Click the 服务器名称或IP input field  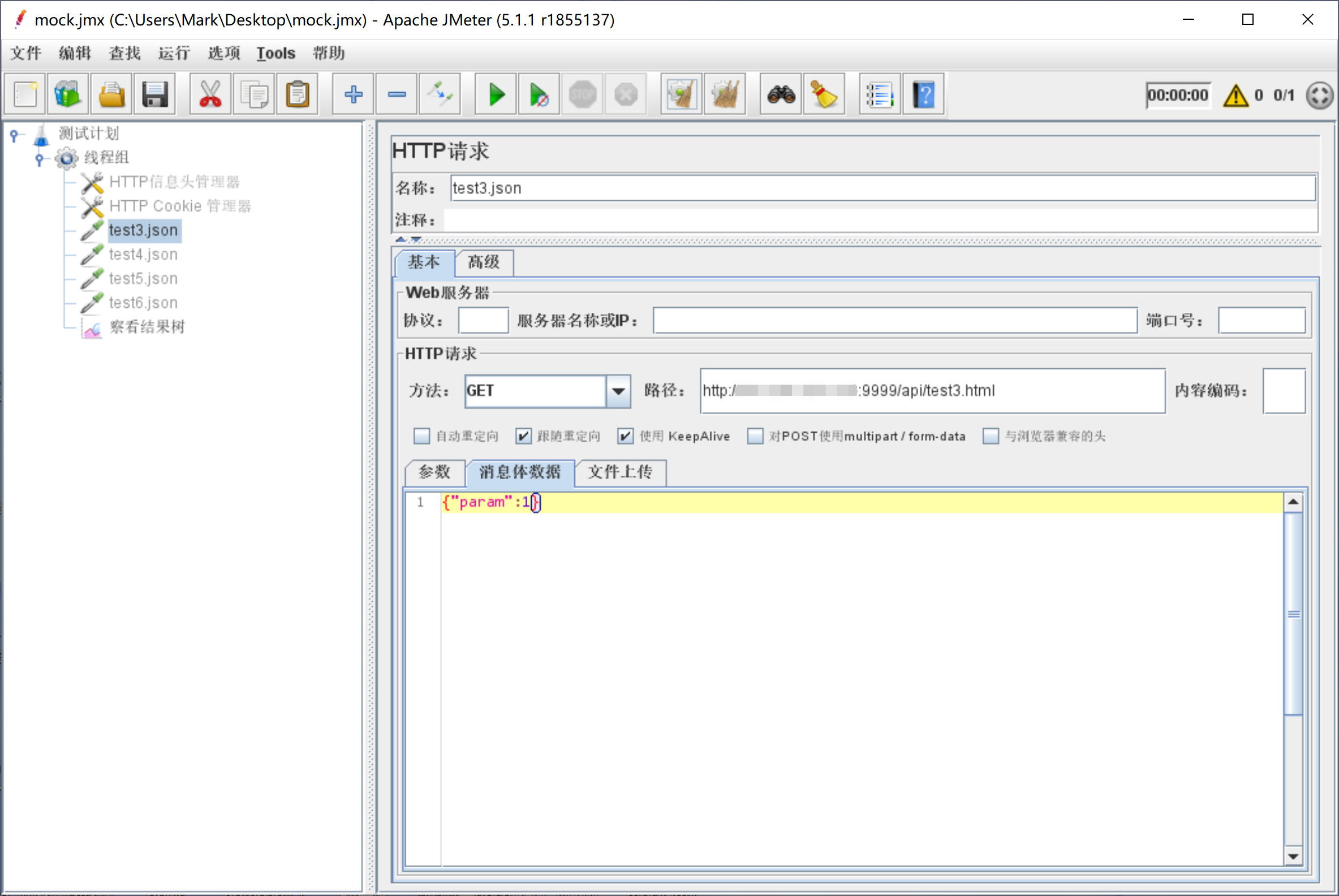coord(895,321)
